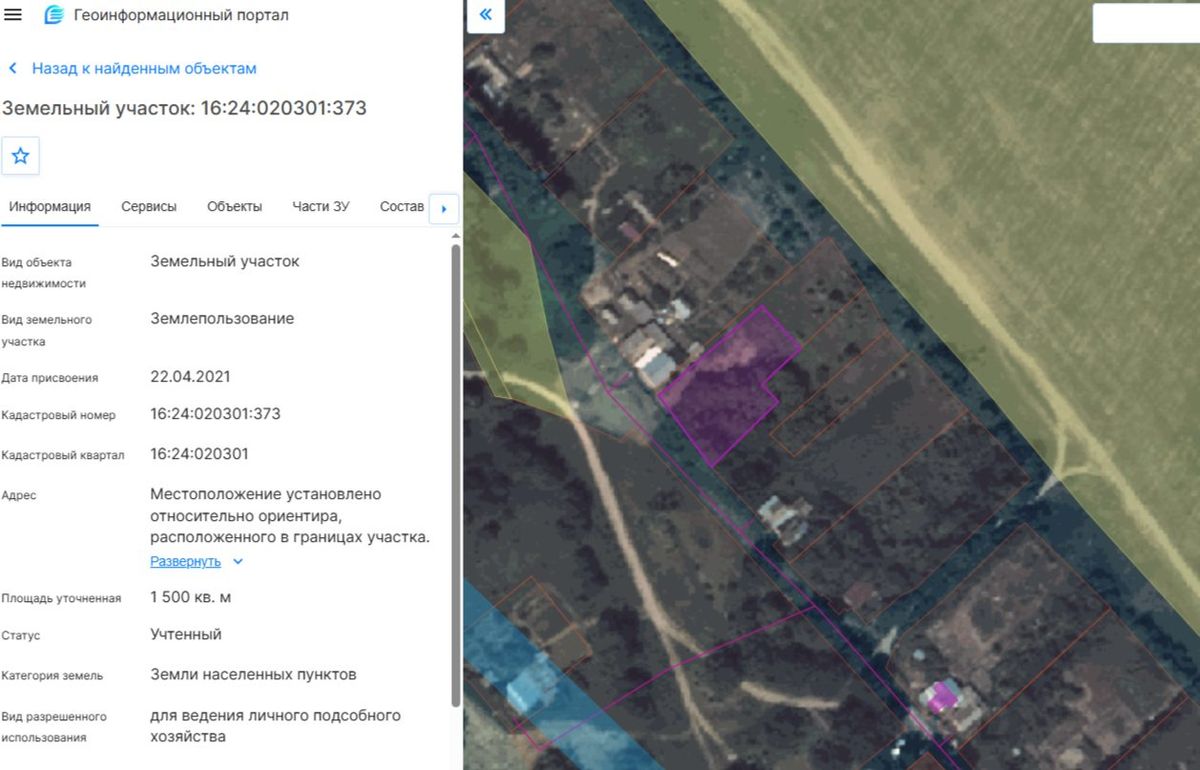This screenshot has height=770, width=1200.
Task: Select the cadastral number value 16:24:020301:373
Action: tap(215, 414)
